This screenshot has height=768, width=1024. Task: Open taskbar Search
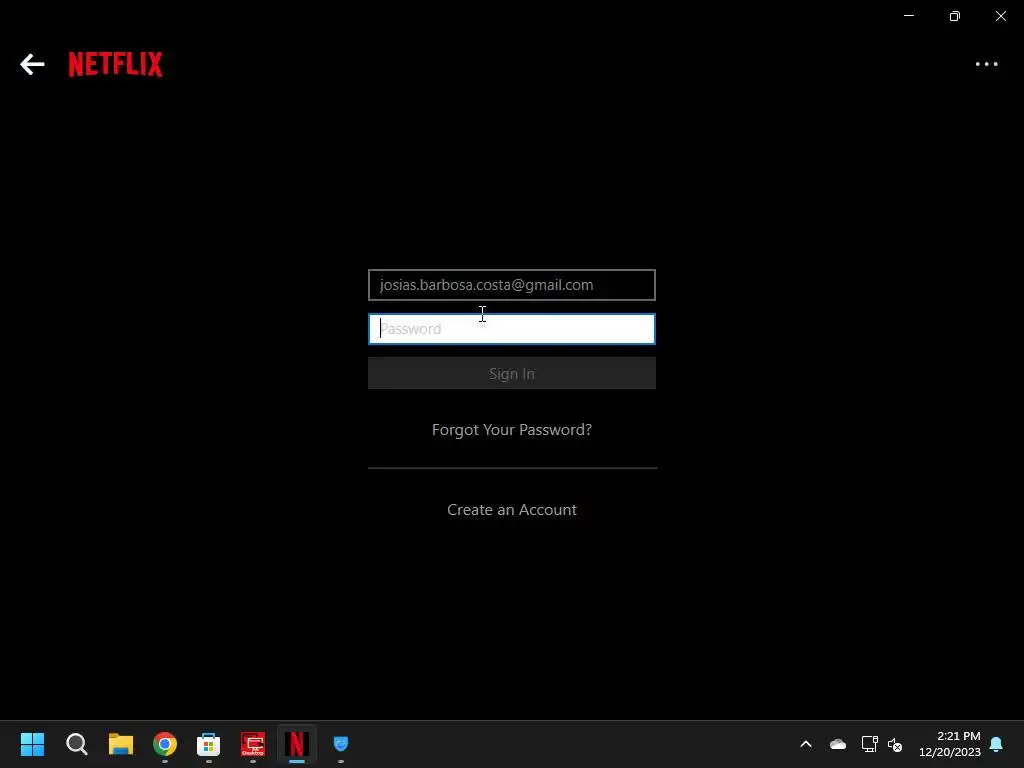click(x=76, y=744)
